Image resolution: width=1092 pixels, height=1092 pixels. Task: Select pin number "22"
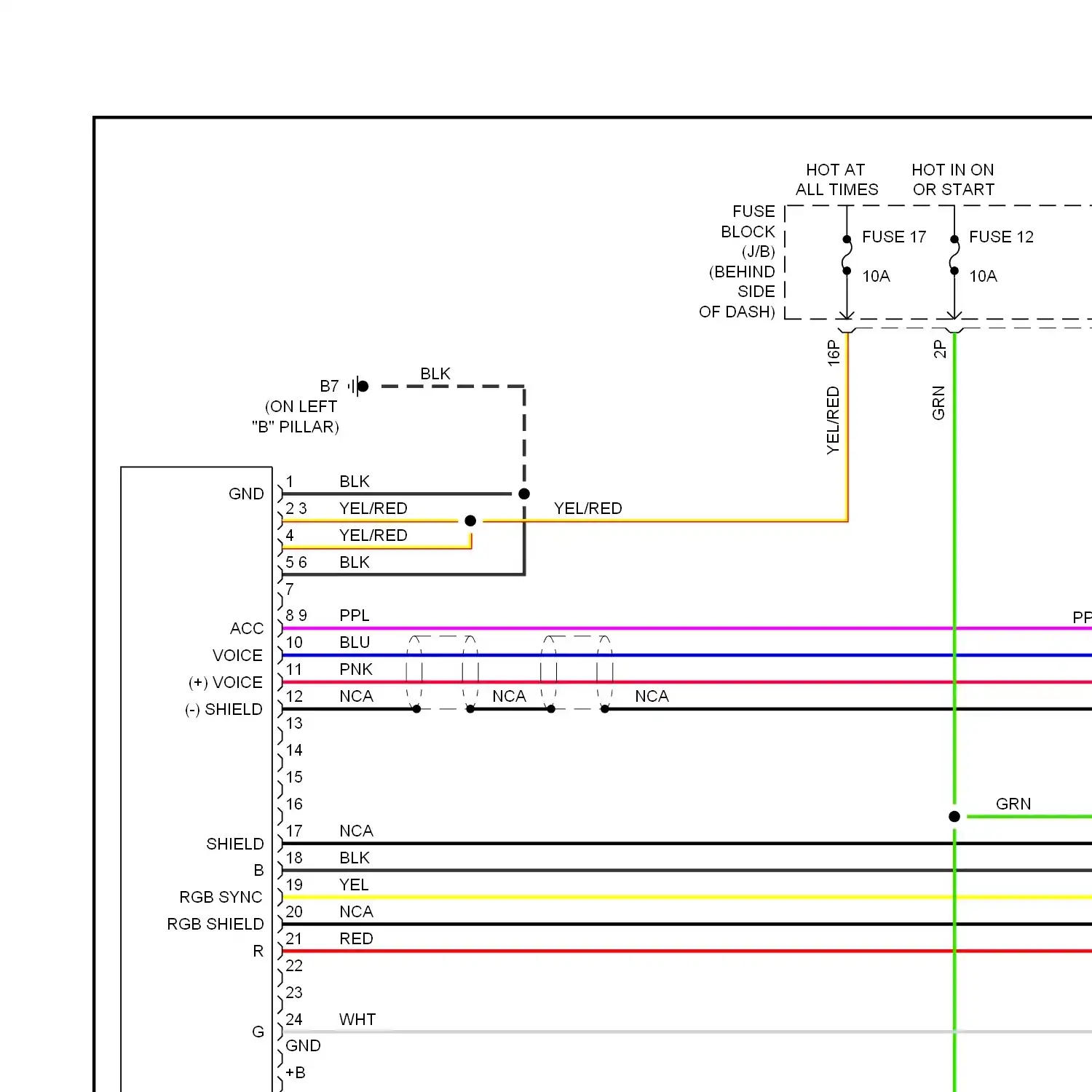[x=294, y=965]
